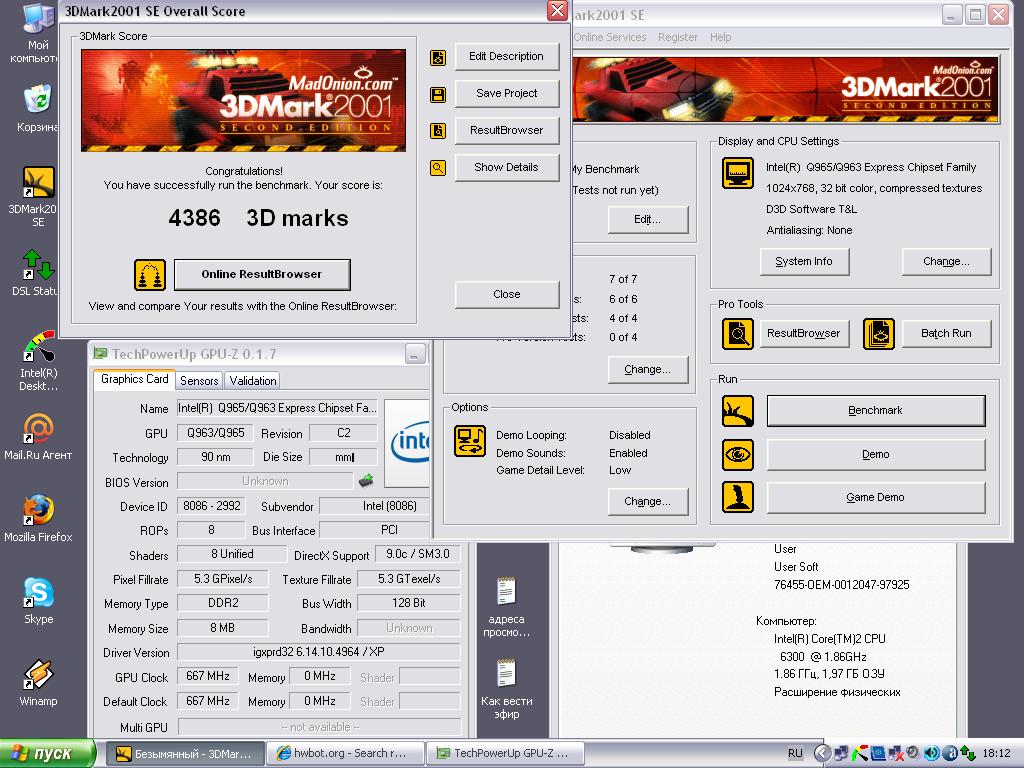Click the Edit... button under My Benchmark
The image size is (1024, 768).
[x=647, y=219]
